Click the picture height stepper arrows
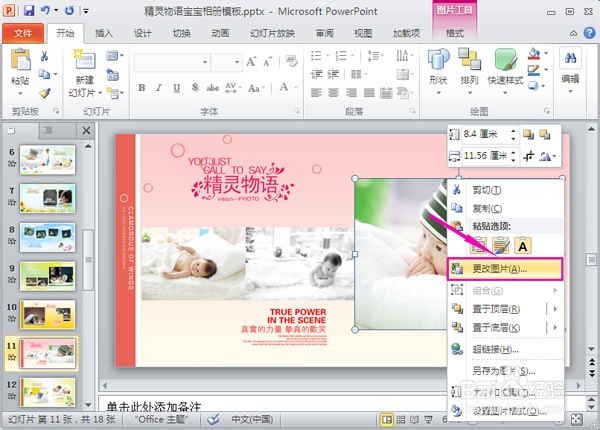Viewport: 600px width, 430px height. 513,134
